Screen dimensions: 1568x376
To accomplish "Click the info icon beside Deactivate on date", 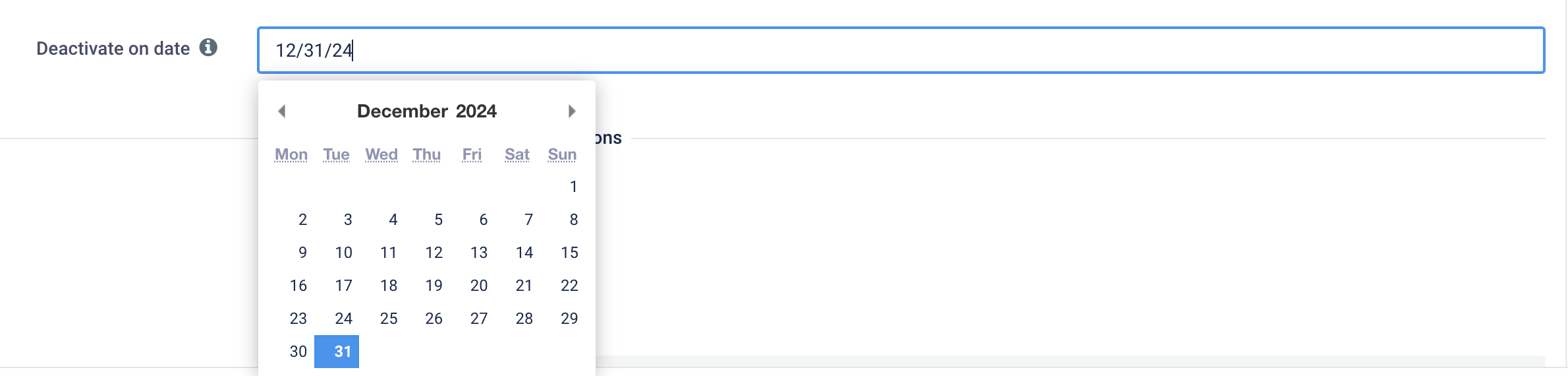I will (x=208, y=47).
